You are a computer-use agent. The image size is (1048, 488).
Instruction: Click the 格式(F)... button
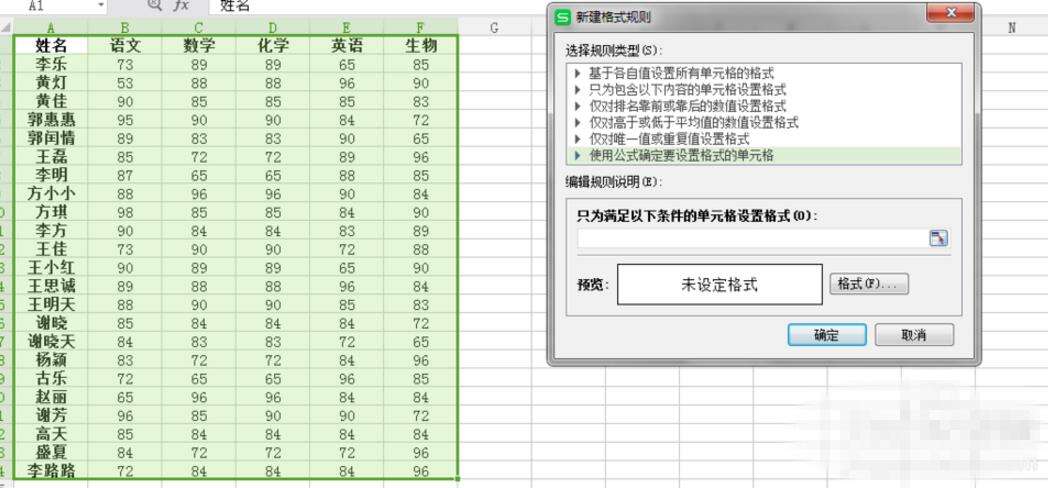coord(869,284)
